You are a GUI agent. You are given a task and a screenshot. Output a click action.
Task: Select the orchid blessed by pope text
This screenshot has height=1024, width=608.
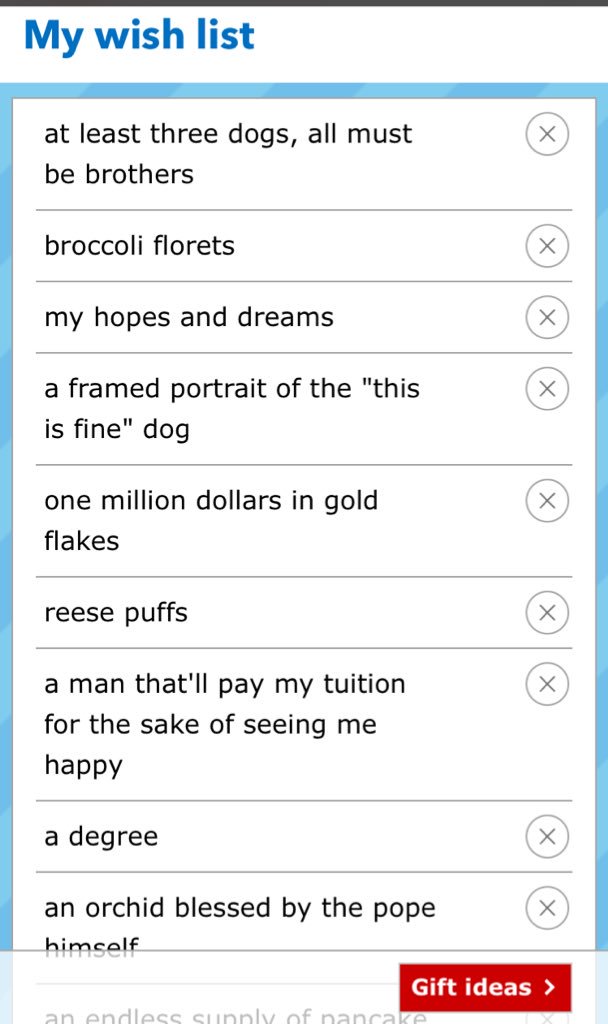pos(240,925)
